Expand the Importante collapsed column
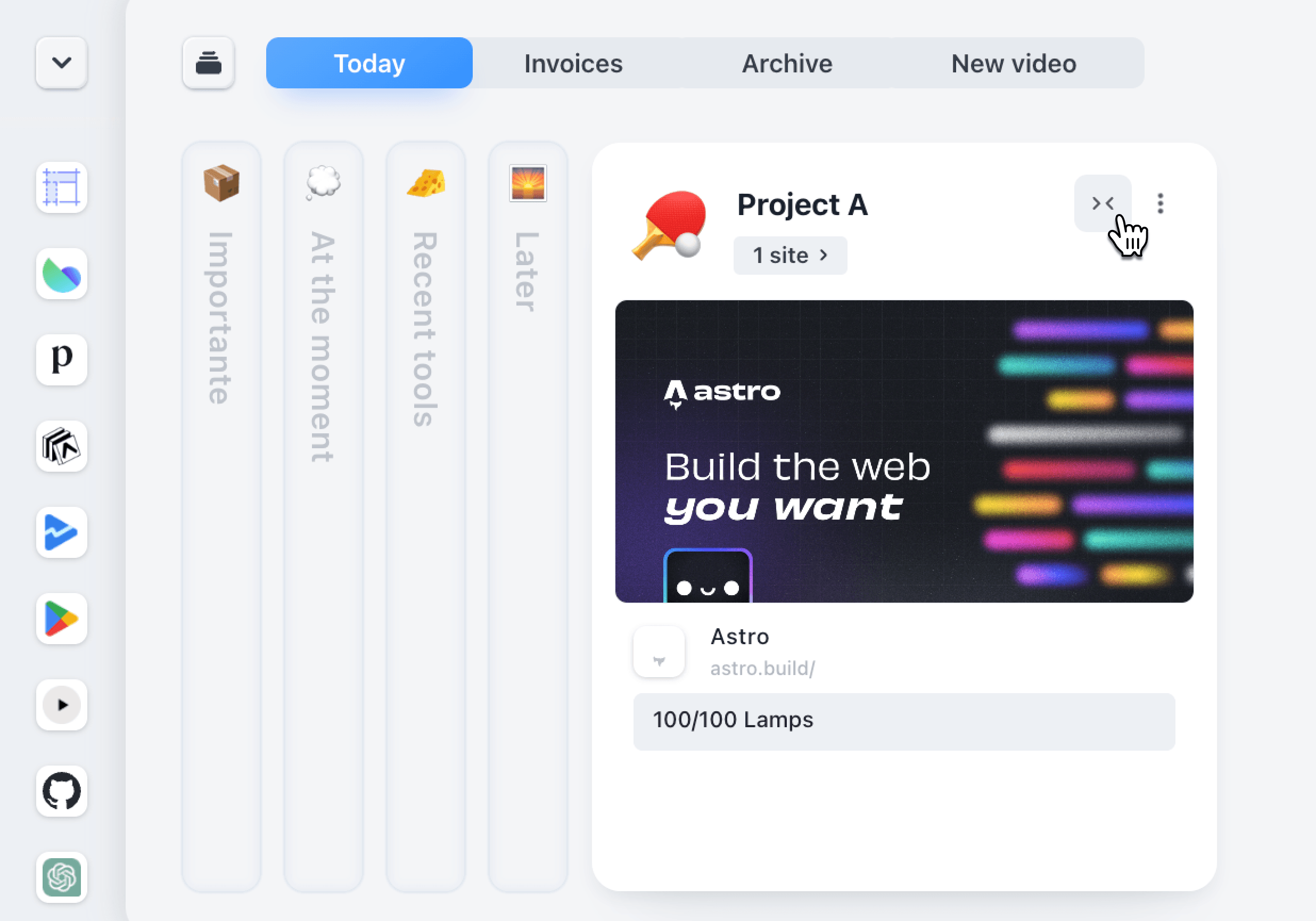This screenshot has height=921, width=1316. [221, 517]
